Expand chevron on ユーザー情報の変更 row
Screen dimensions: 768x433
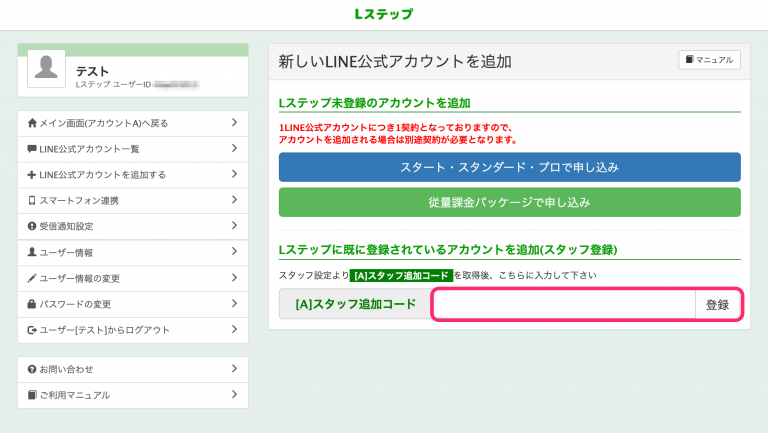[234, 278]
